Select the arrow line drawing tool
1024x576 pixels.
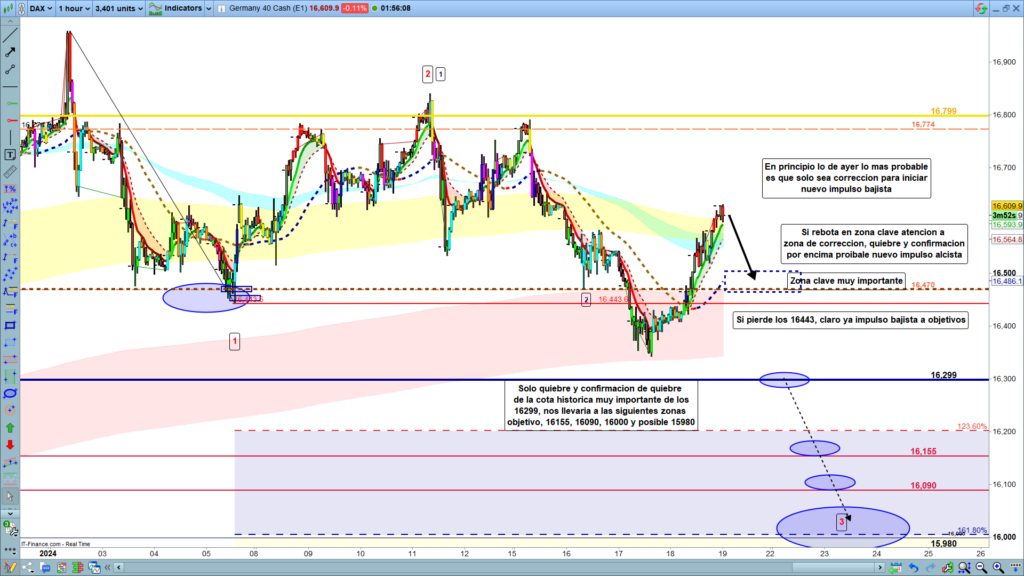10,49
